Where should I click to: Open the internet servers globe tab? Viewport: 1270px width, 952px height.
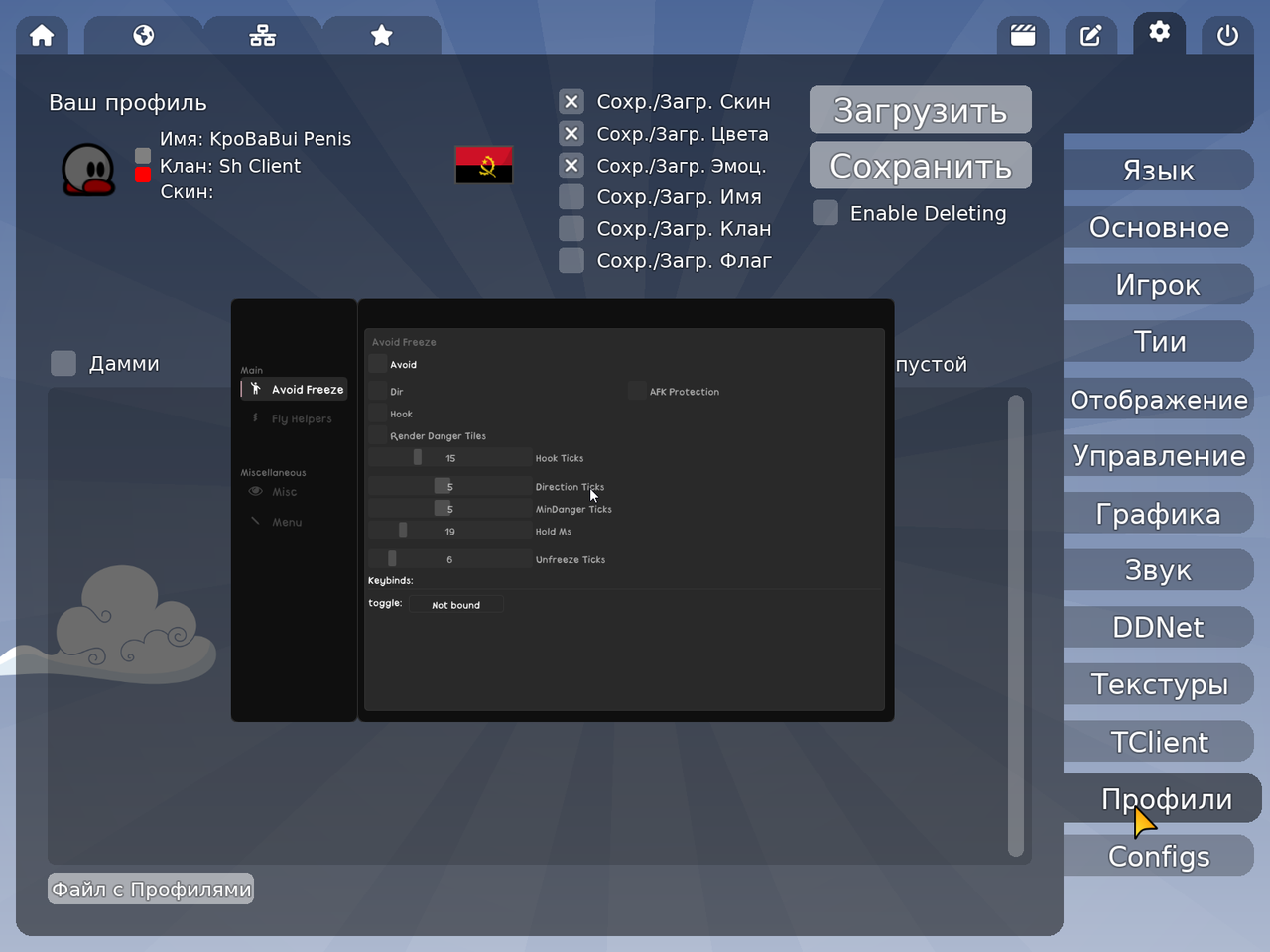(144, 36)
